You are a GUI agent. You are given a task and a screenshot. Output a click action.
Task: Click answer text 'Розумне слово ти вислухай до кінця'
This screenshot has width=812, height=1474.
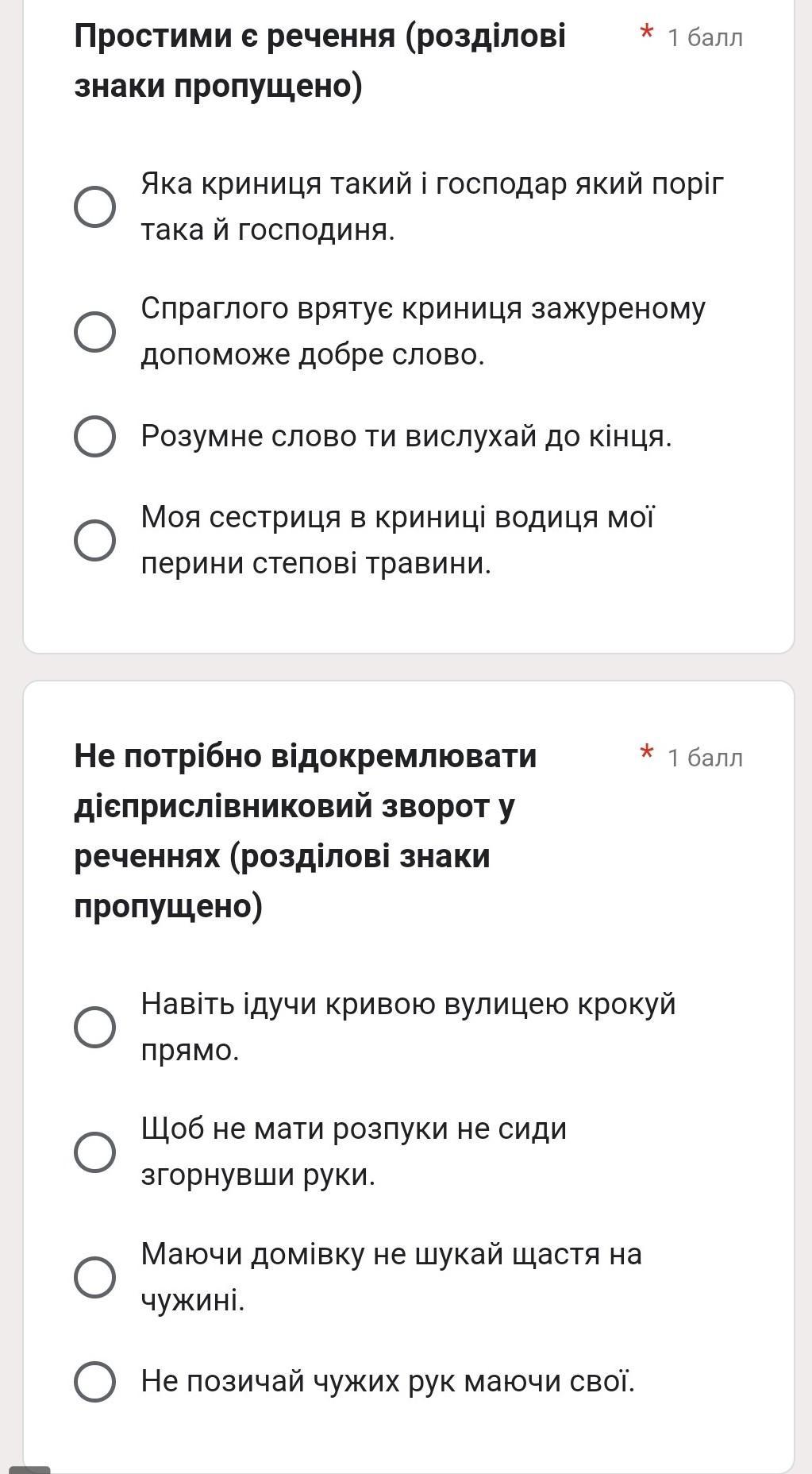tap(406, 436)
